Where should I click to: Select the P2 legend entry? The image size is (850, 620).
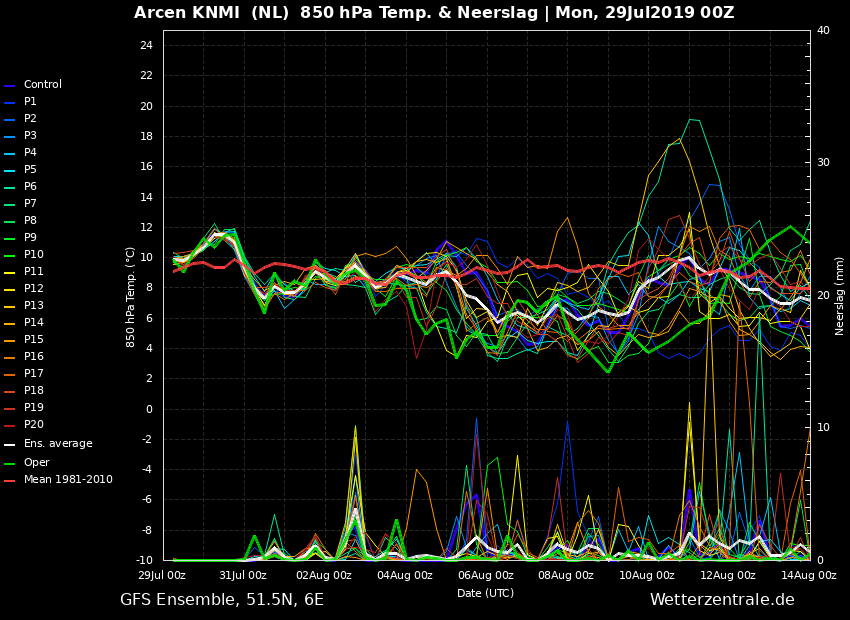(x=30, y=118)
